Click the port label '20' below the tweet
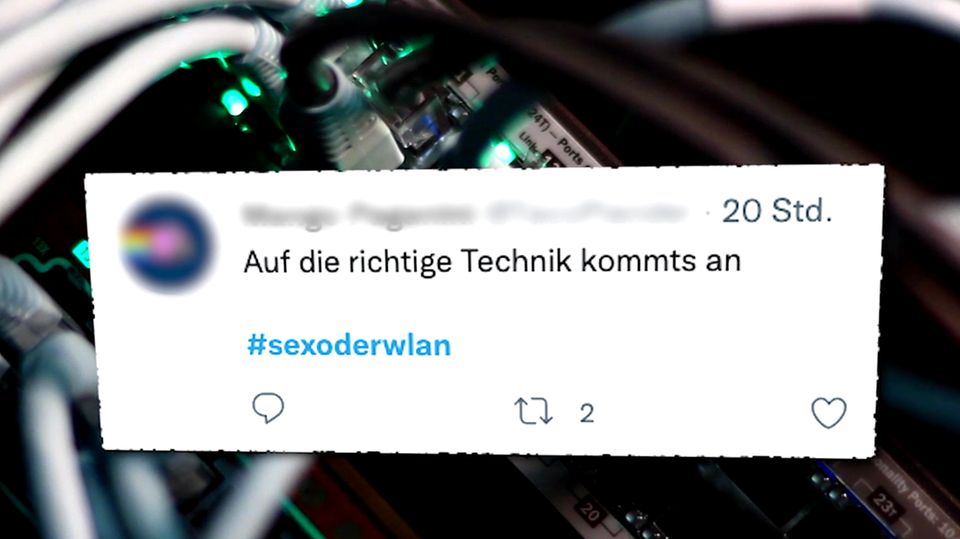 pyautogui.click(x=589, y=511)
